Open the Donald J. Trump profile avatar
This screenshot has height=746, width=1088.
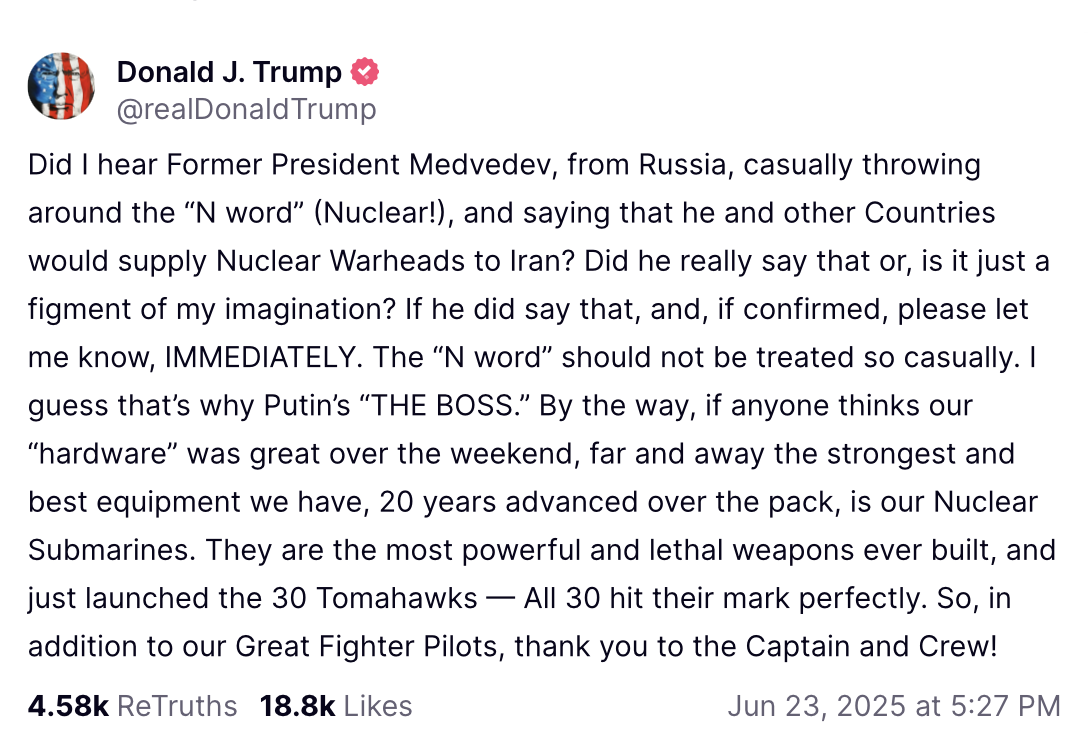61,86
